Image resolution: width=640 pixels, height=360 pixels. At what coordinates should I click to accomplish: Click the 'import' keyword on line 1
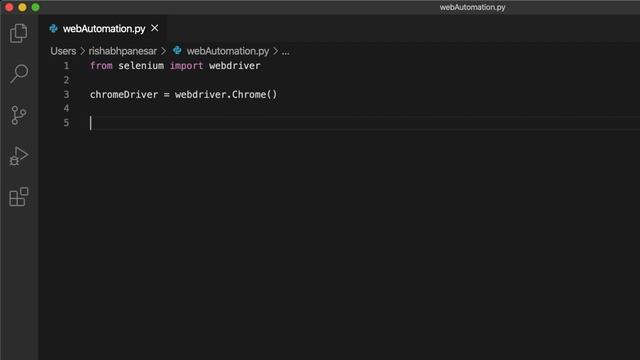coord(187,66)
